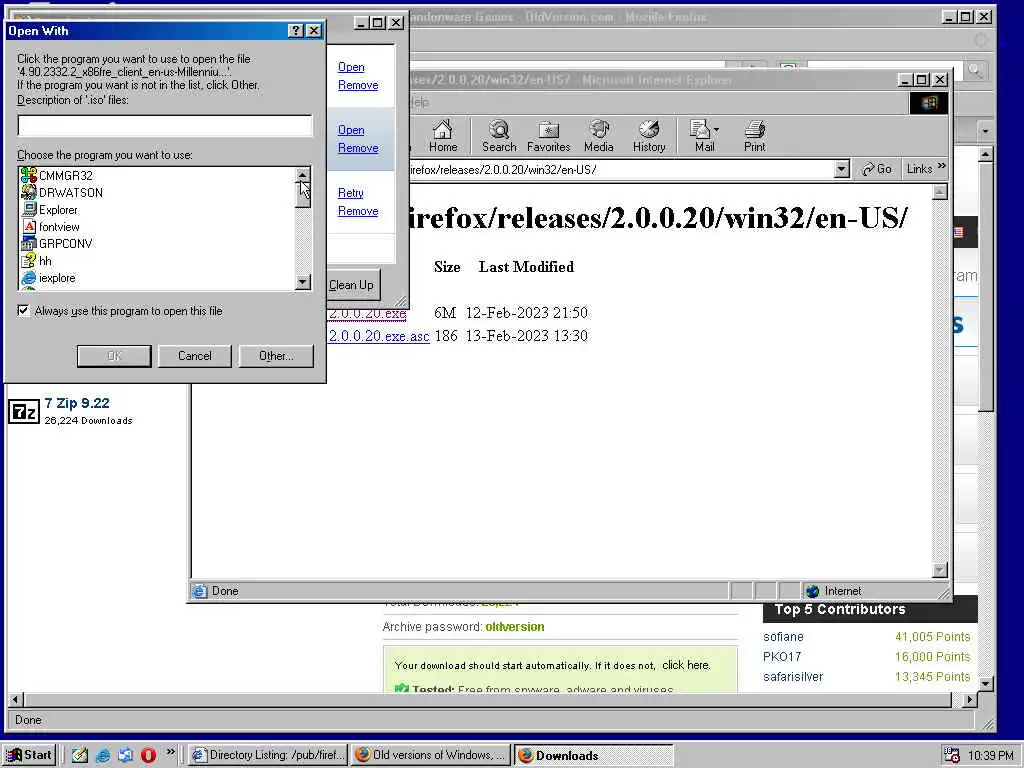Click the Print toolbar button in Internet Explorer
This screenshot has width=1024, height=768.
point(754,136)
